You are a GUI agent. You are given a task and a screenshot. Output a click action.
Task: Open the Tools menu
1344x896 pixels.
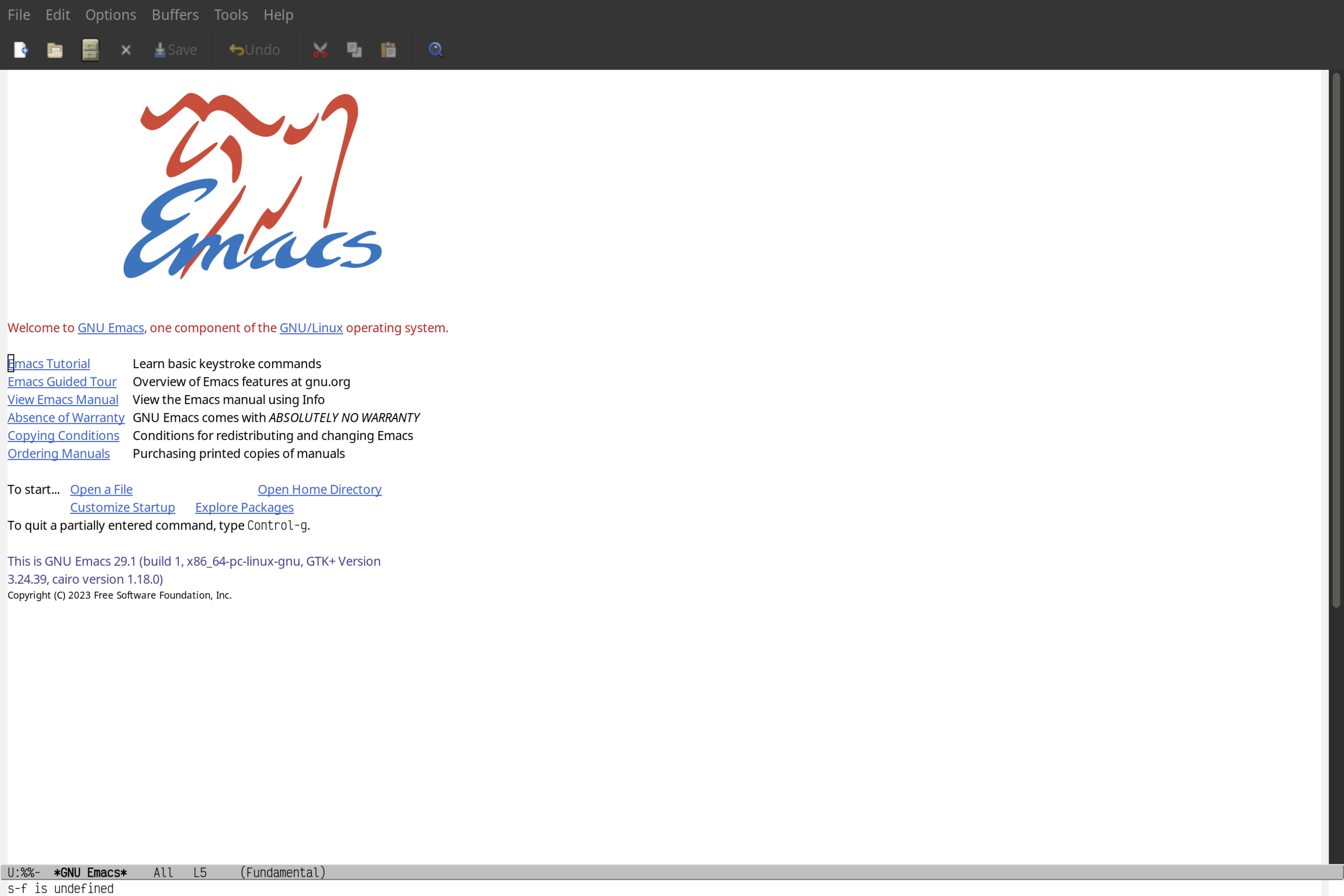click(x=231, y=14)
